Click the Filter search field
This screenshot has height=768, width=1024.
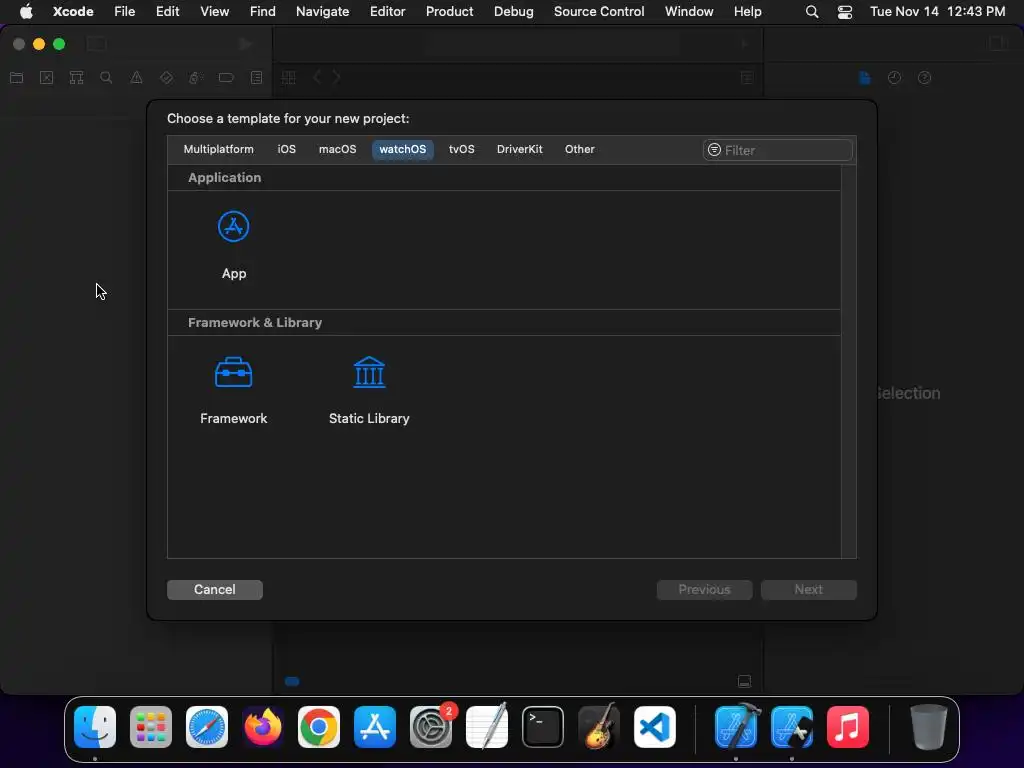pos(778,150)
